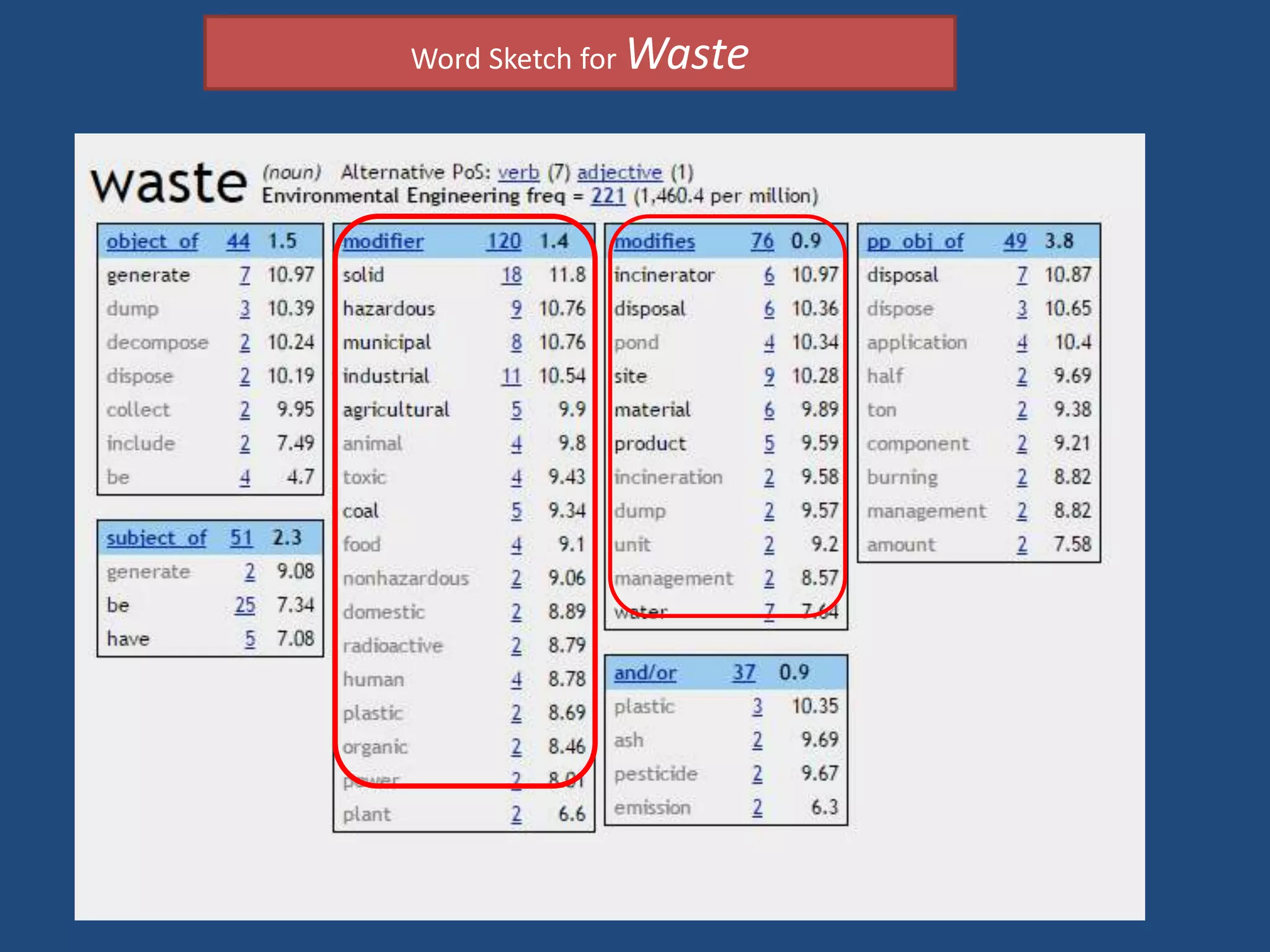
Task: Click count 2 for collect row
Action: (245, 410)
